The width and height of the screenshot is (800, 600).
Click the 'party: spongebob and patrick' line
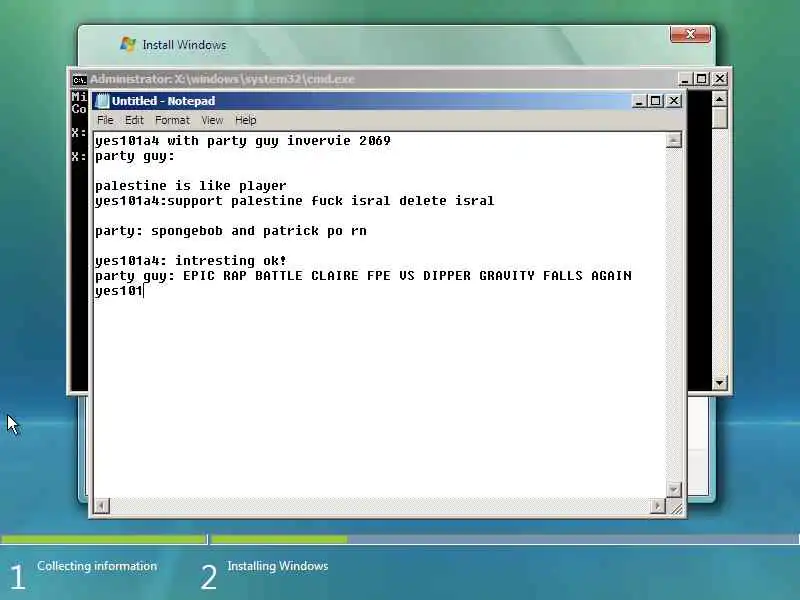point(231,231)
